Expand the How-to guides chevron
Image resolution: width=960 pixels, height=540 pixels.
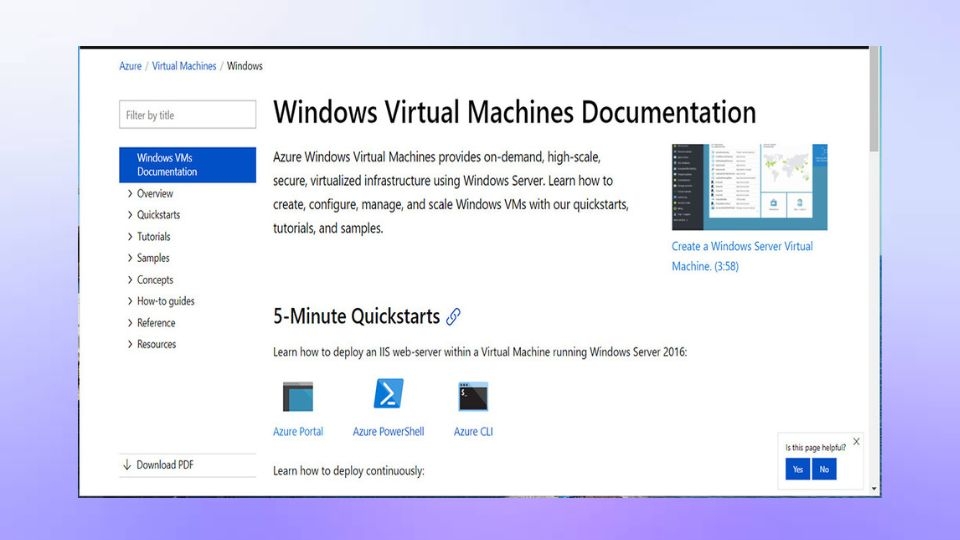click(x=130, y=301)
